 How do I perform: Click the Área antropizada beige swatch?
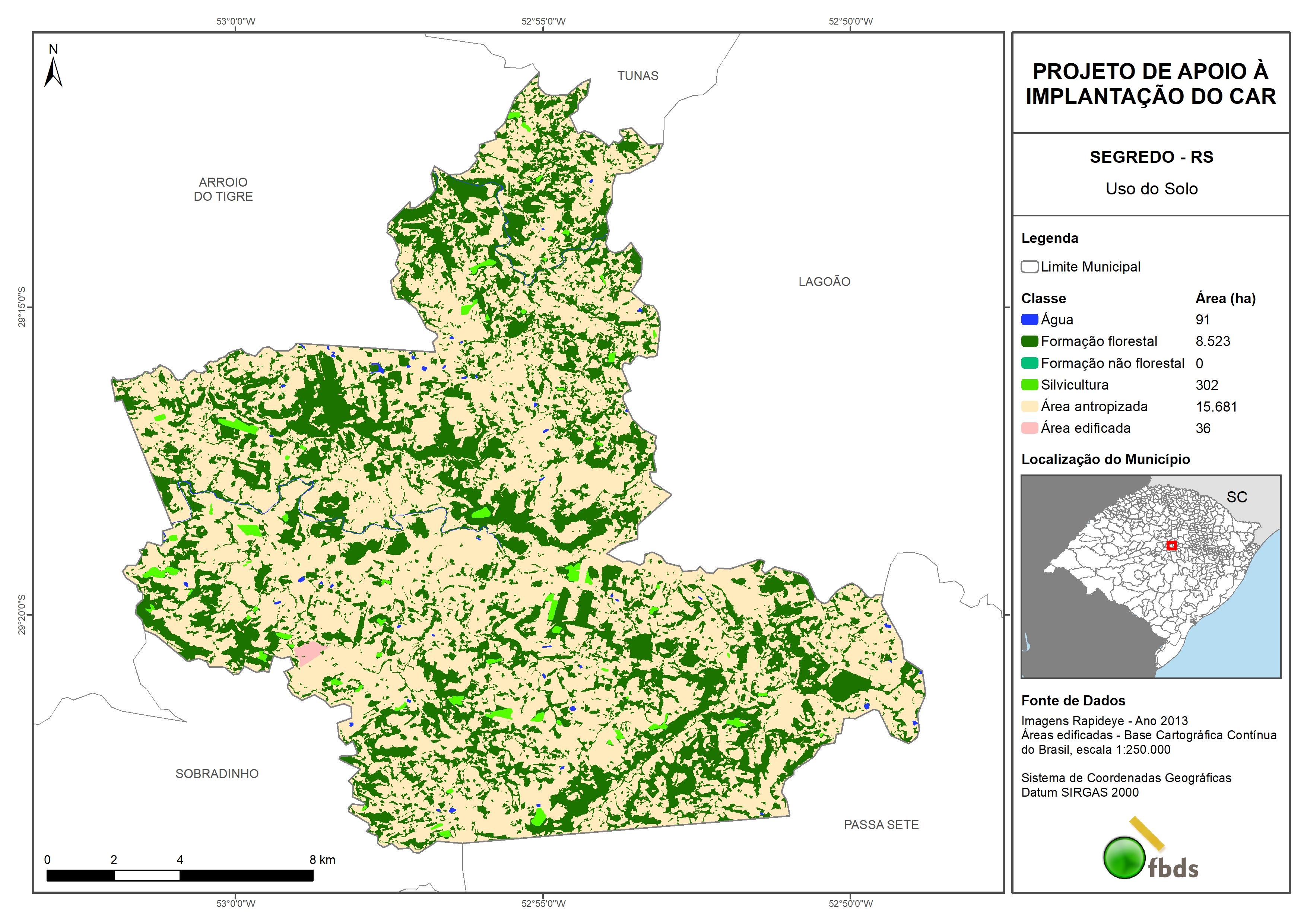pos(1029,406)
